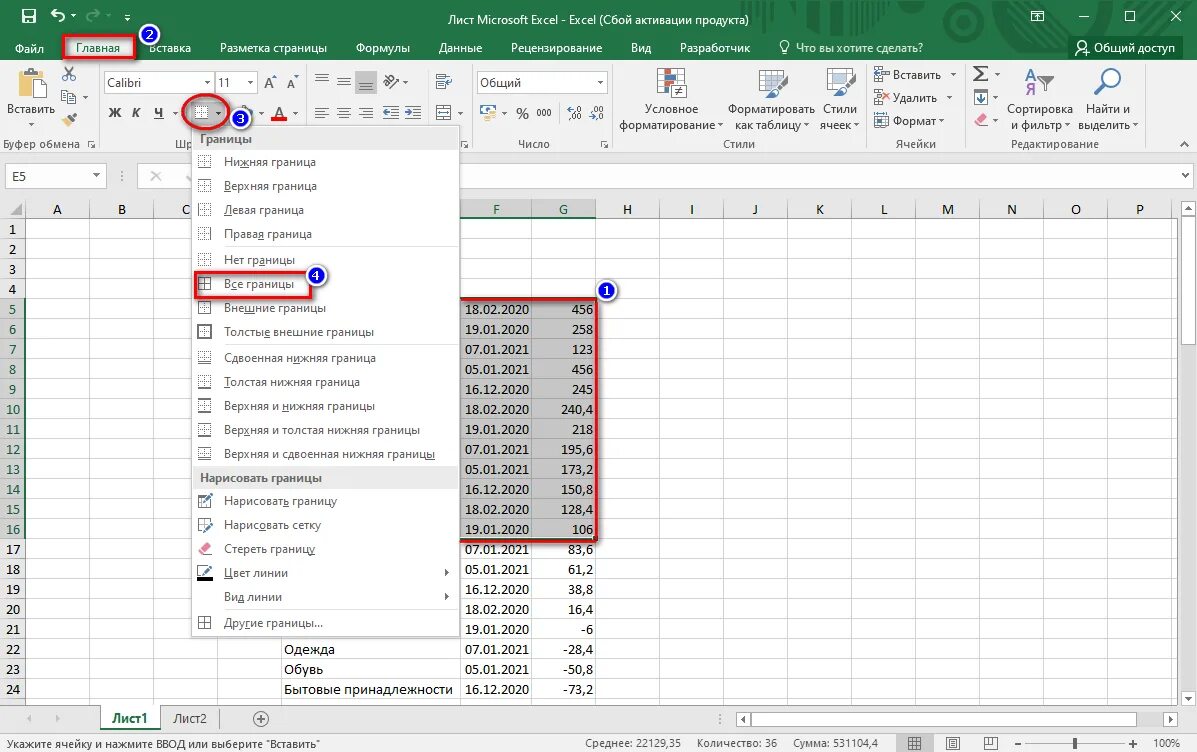The height and width of the screenshot is (752, 1197).
Task: Expand the Цвет линии submenu
Action: (325, 573)
